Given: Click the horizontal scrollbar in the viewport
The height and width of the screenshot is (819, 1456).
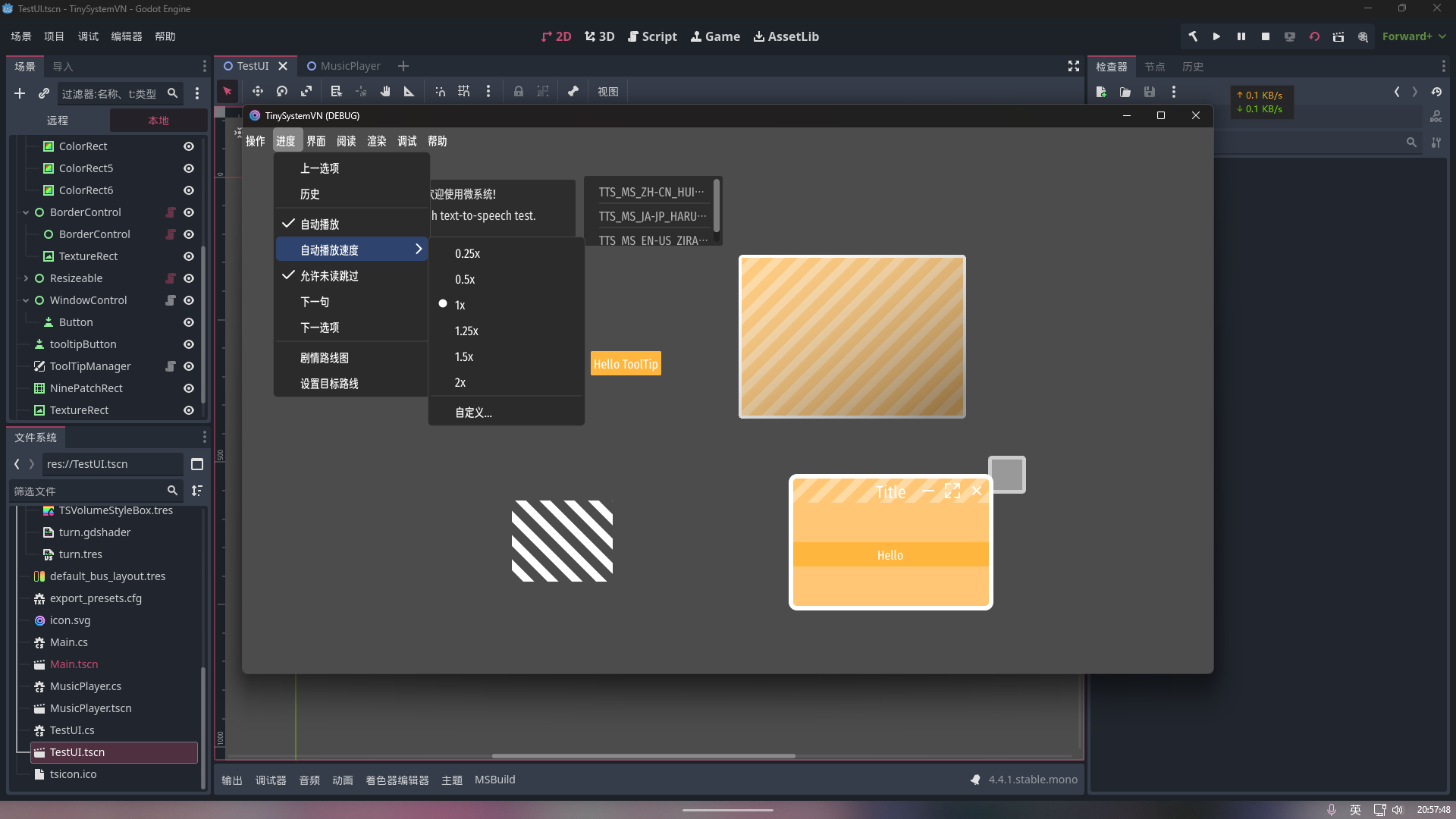Looking at the screenshot, I should 643,756.
